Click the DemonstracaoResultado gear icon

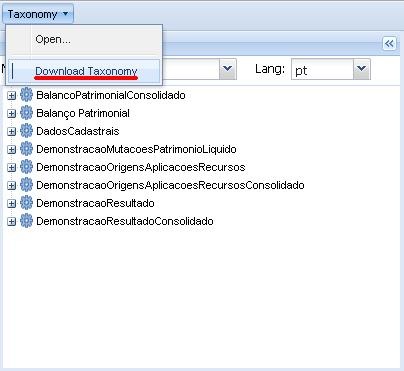coord(26,203)
